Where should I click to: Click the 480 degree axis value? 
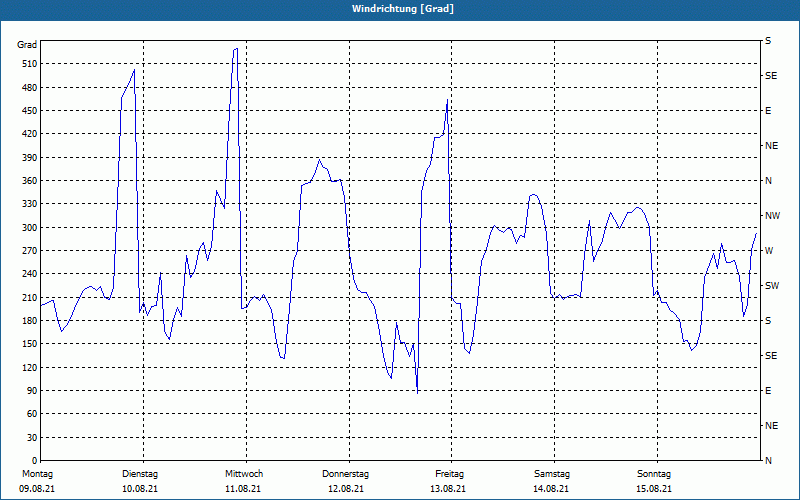[30, 88]
